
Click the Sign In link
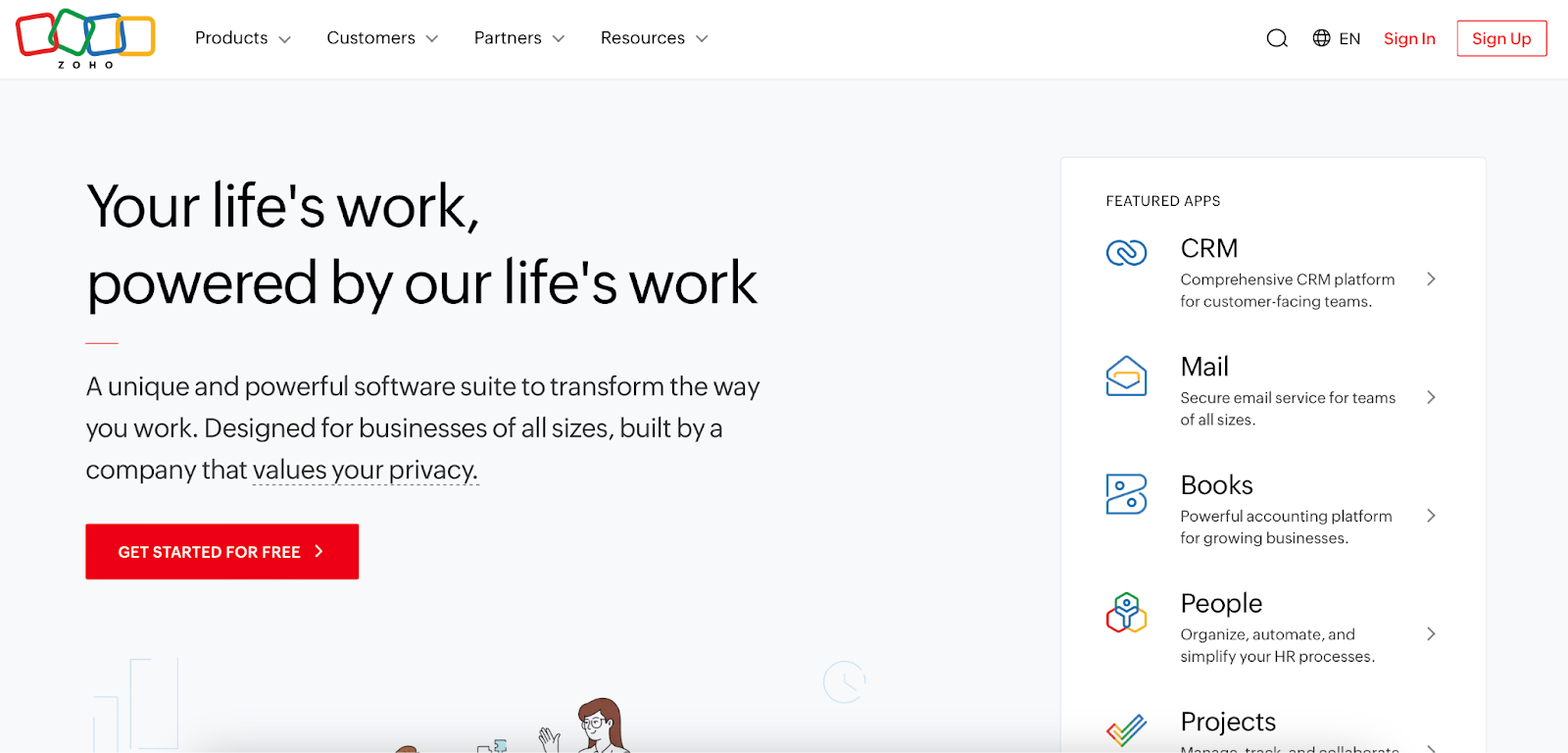tap(1409, 38)
